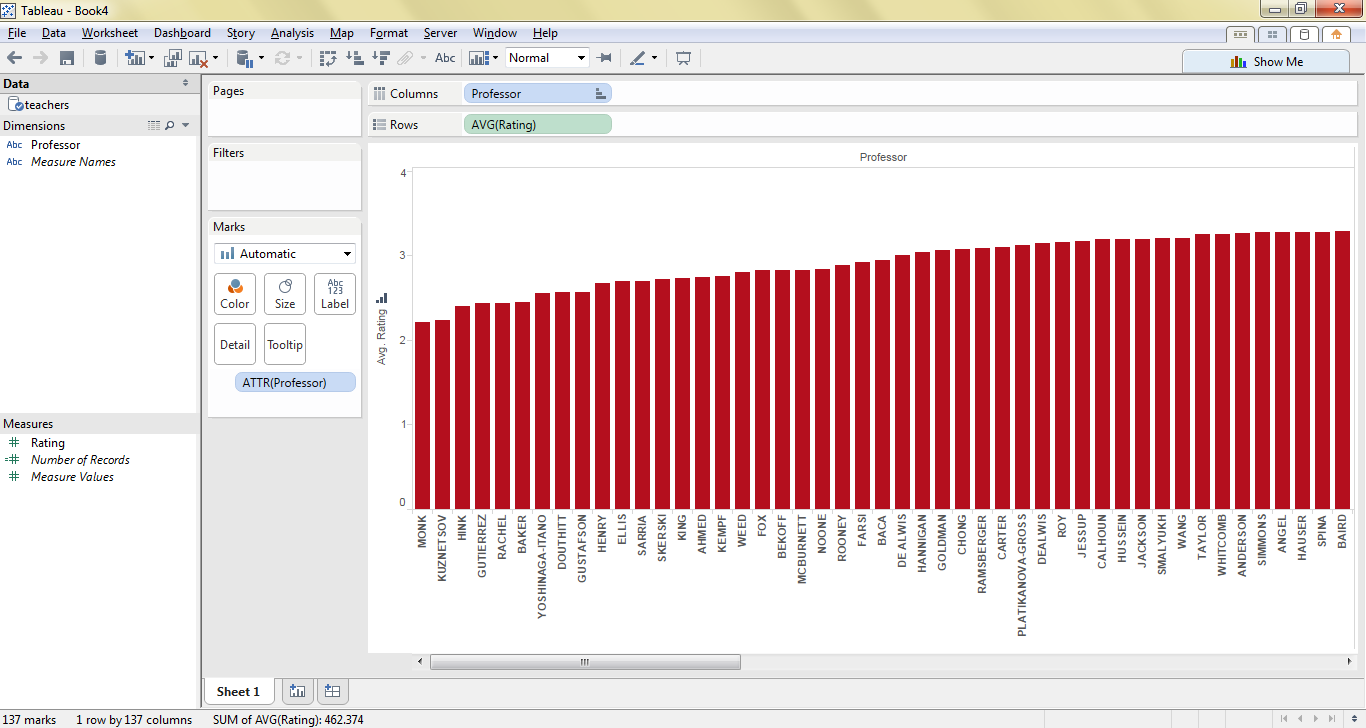Add a new worksheet from the bottom tab
The image size is (1366, 728).
[x=297, y=691]
